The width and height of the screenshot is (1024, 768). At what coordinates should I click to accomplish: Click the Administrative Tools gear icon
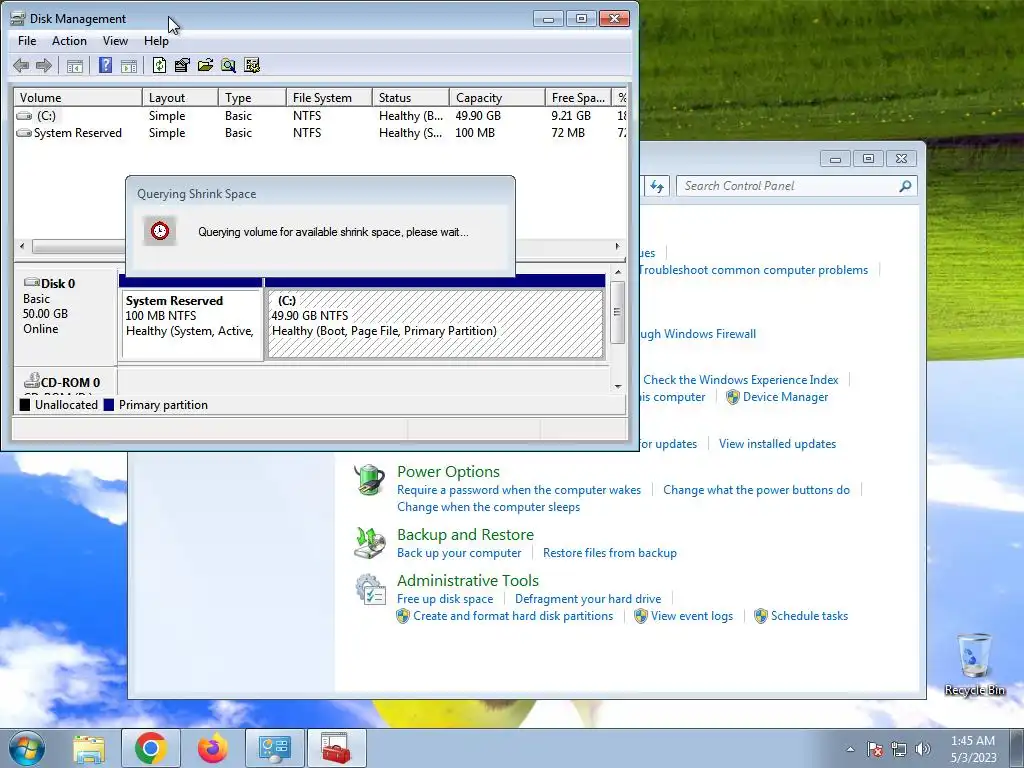[x=370, y=589]
